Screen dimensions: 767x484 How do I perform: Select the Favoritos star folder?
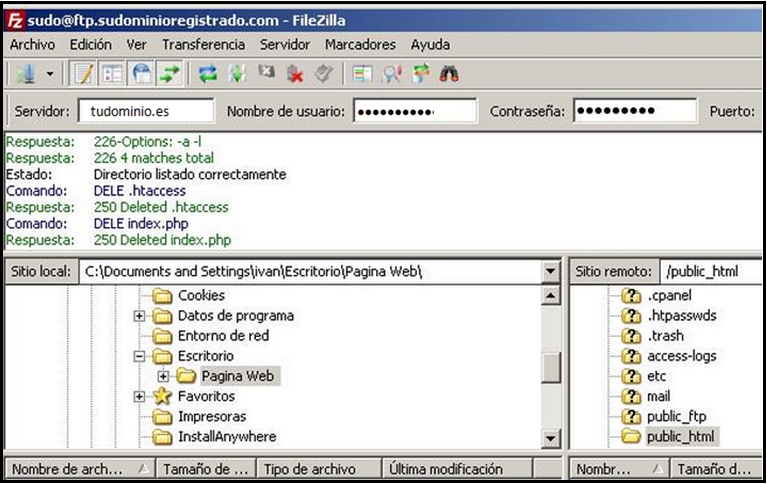pyautogui.click(x=206, y=396)
